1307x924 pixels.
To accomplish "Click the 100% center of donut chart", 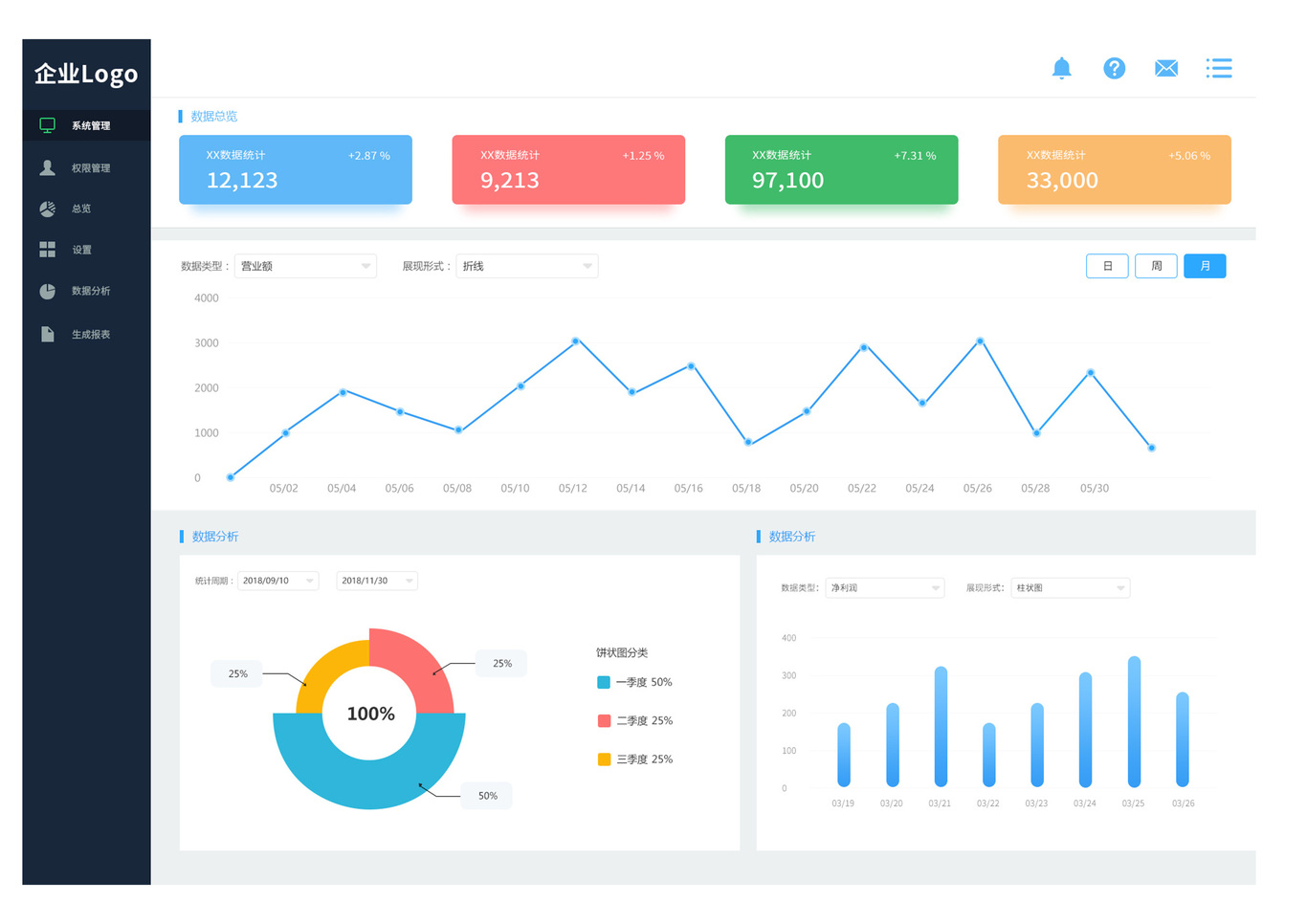I will pos(370,714).
